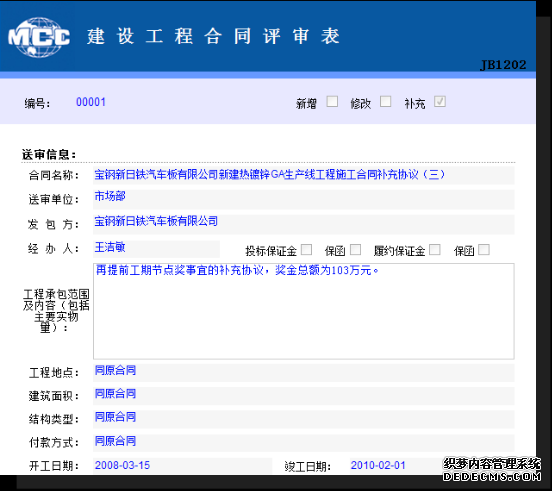Check the 修改 checkbox
Viewport: 552px width, 491px height.
tap(385, 102)
